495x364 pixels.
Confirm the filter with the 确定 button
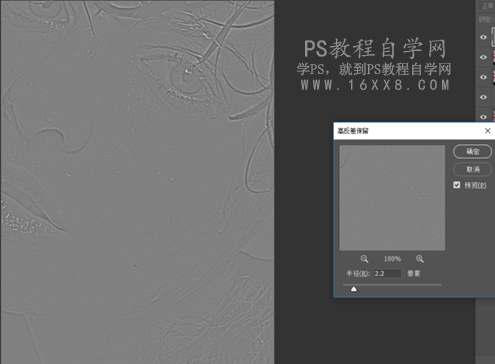coord(472,151)
